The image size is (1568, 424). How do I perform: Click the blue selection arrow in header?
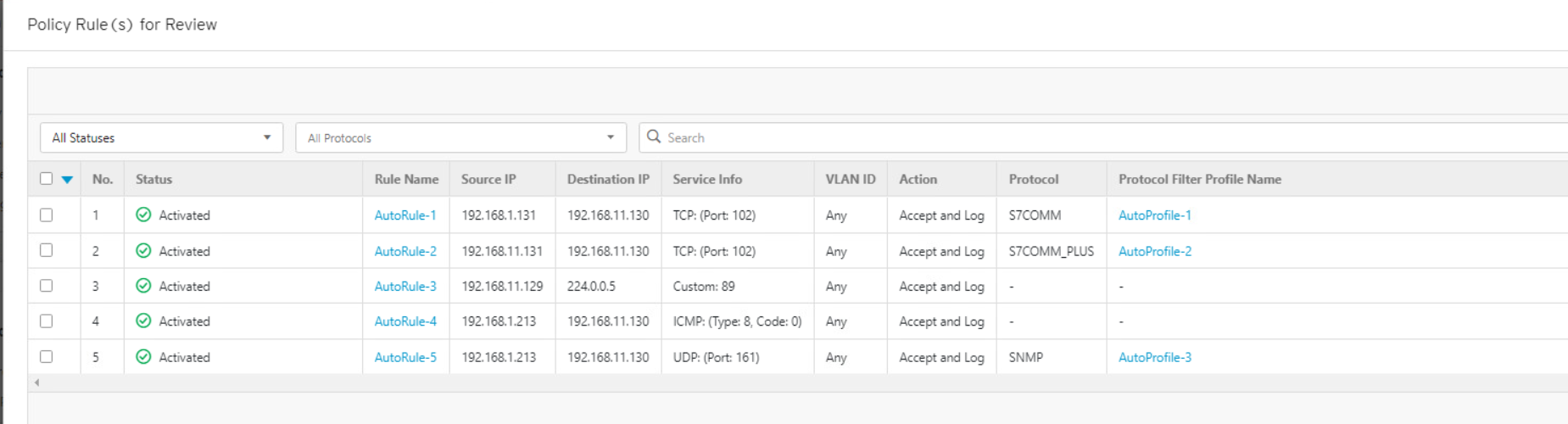tap(67, 180)
